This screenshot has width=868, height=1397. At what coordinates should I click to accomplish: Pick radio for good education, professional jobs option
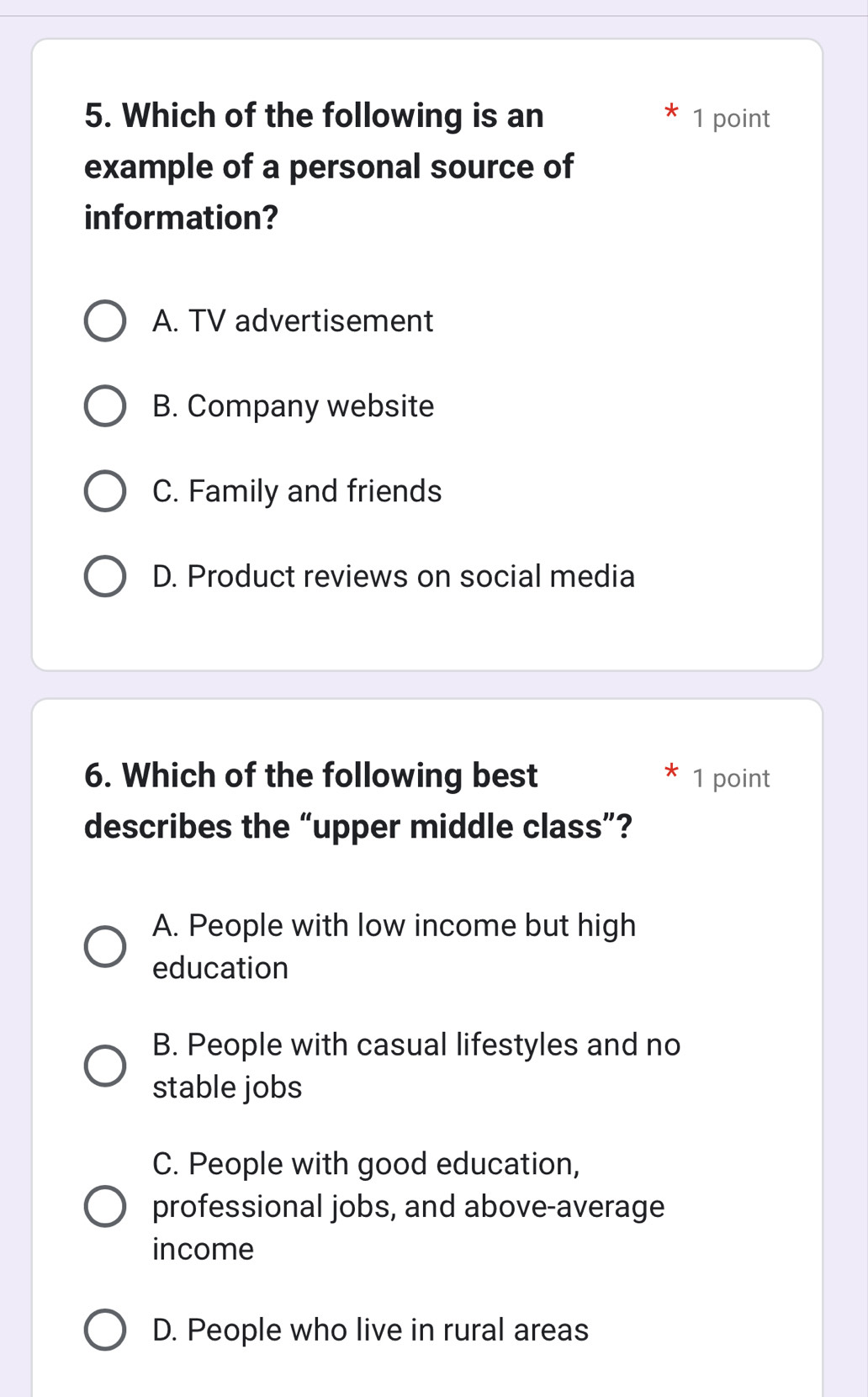coord(105,1207)
